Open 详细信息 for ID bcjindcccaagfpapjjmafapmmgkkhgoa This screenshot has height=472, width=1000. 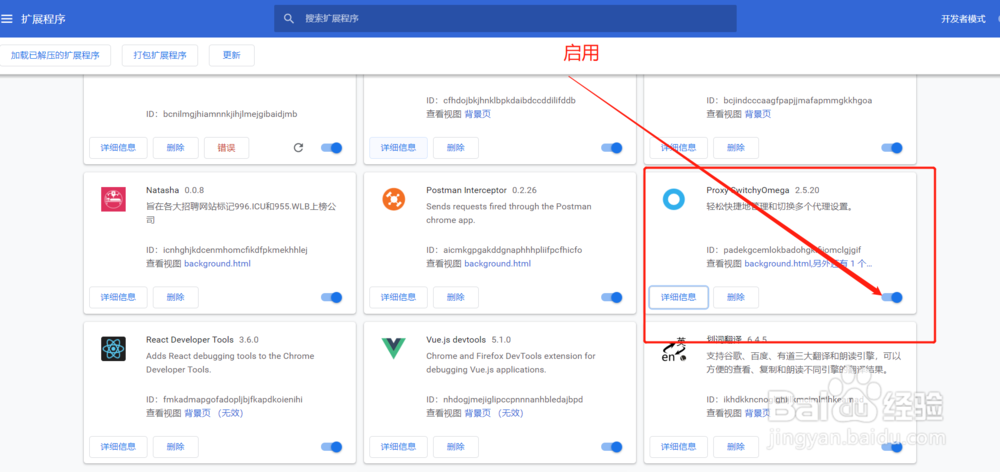coord(679,148)
